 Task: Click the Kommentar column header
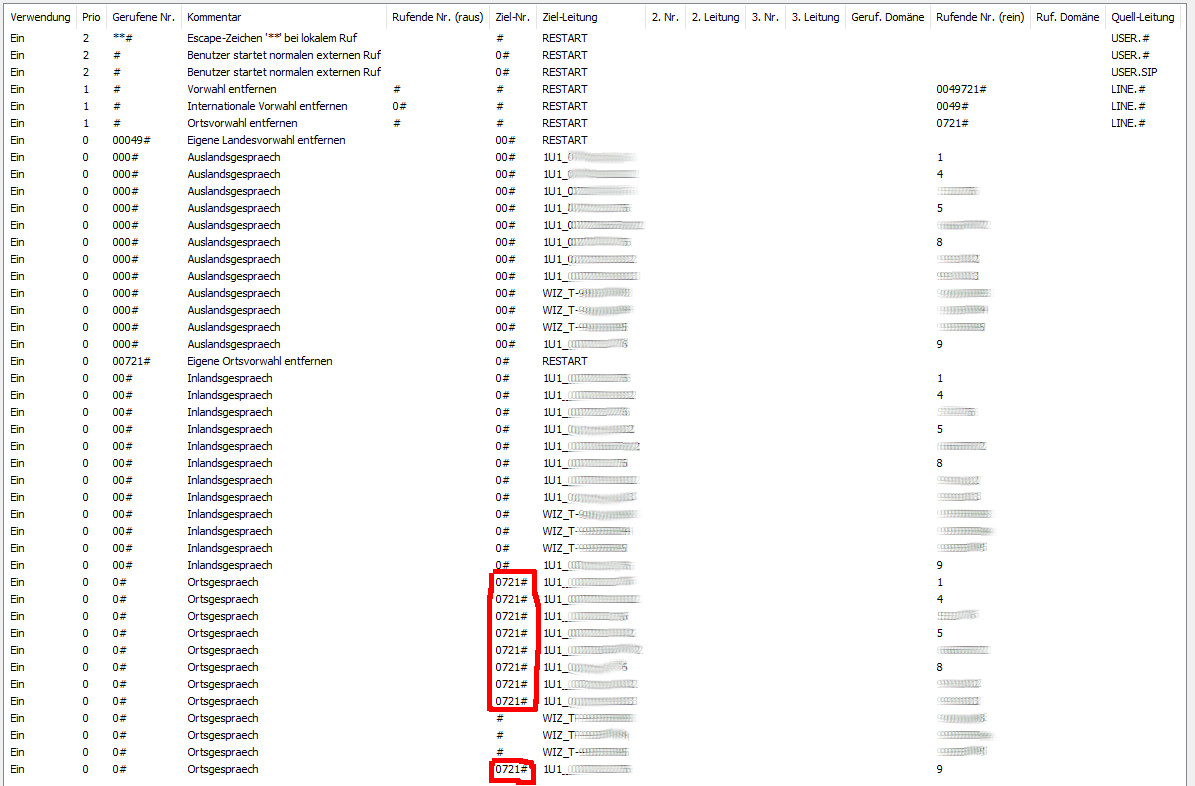pyautogui.click(x=214, y=17)
